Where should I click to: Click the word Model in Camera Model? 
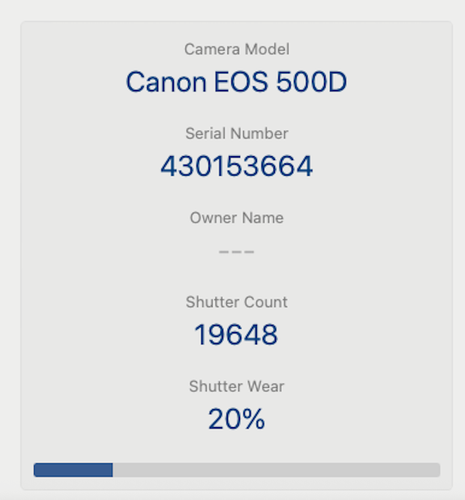(x=267, y=49)
